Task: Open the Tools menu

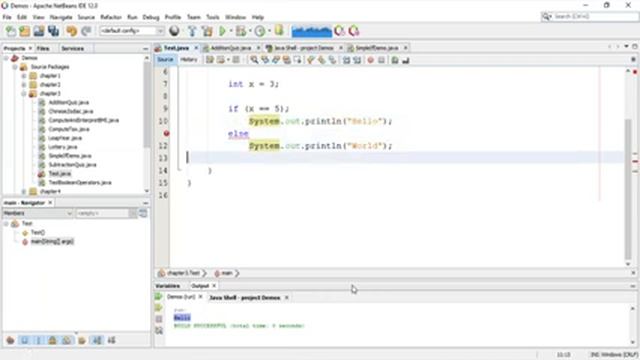Action: pos(213,17)
